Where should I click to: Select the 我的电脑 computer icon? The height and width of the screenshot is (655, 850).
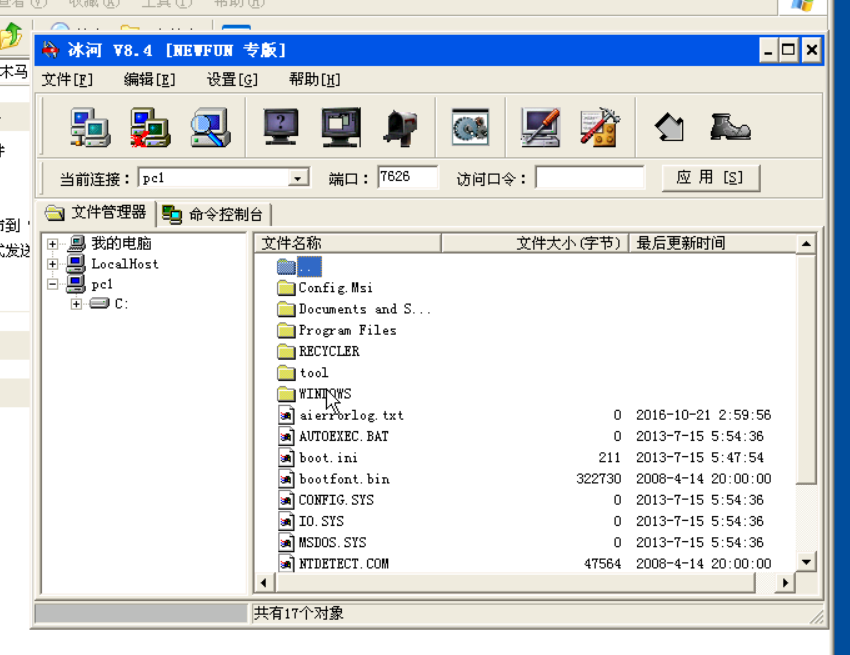[x=76, y=243]
